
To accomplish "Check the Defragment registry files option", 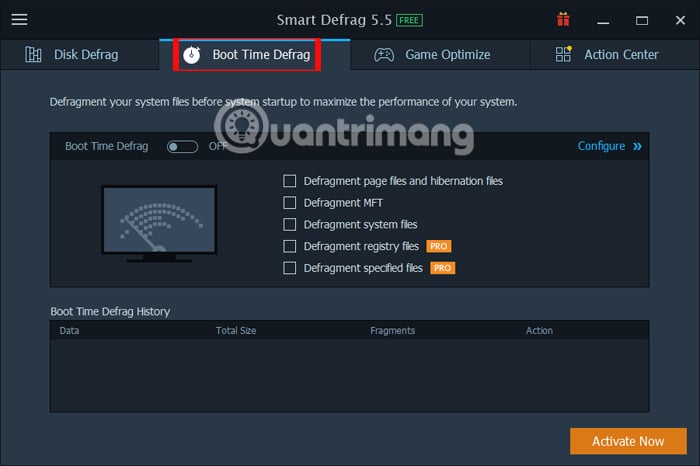I will click(289, 246).
